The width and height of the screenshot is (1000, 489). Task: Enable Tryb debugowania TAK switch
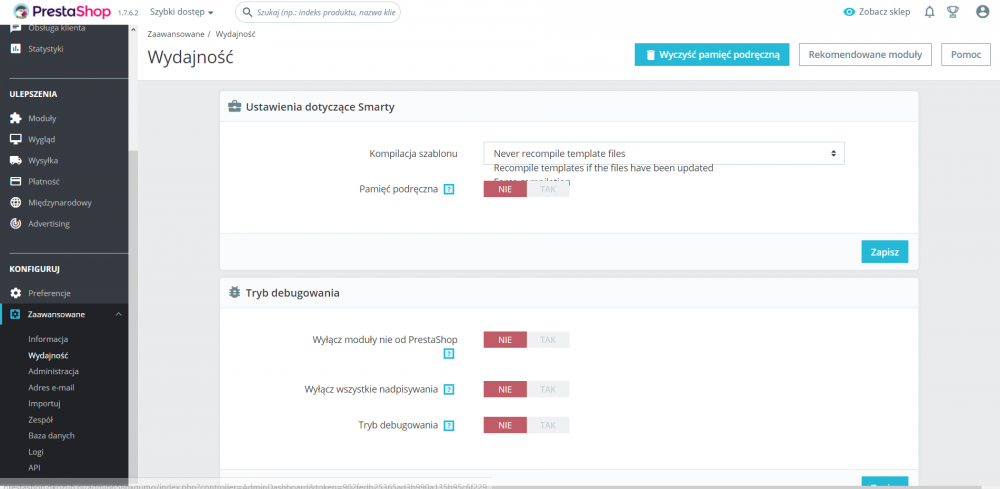547,425
